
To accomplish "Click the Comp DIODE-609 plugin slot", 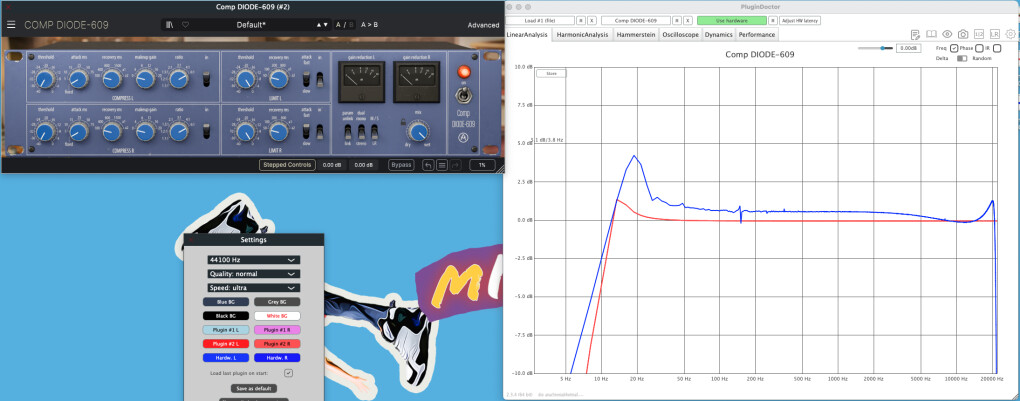I will coord(636,21).
